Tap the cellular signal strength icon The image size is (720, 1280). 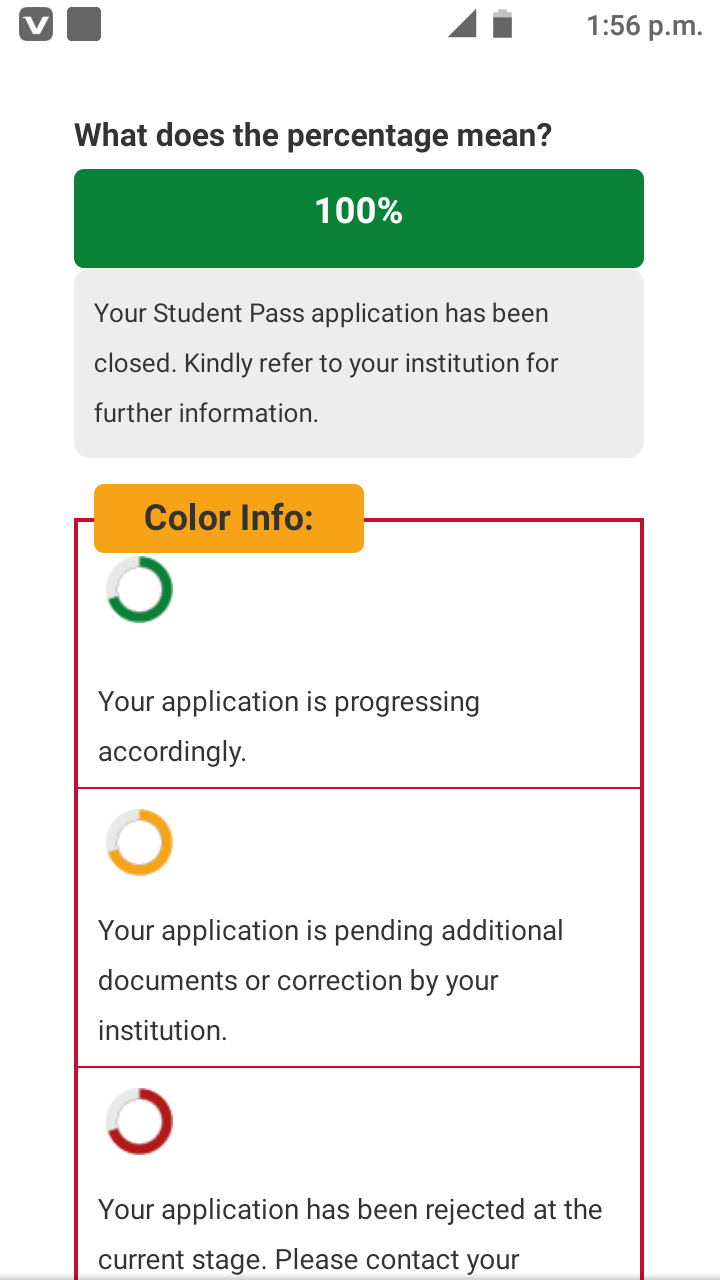462,24
